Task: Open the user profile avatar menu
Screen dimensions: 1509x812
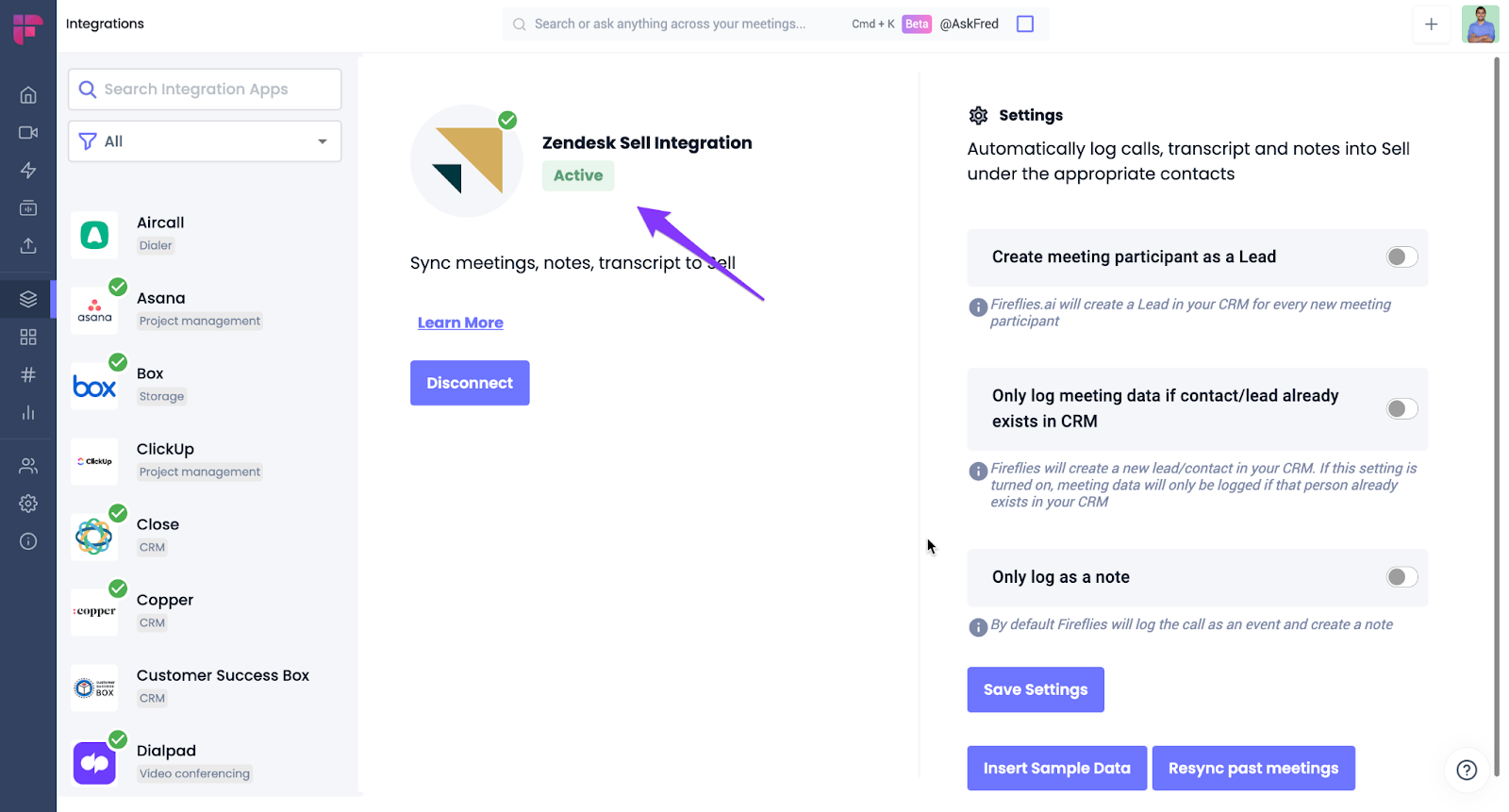Action: point(1480,25)
